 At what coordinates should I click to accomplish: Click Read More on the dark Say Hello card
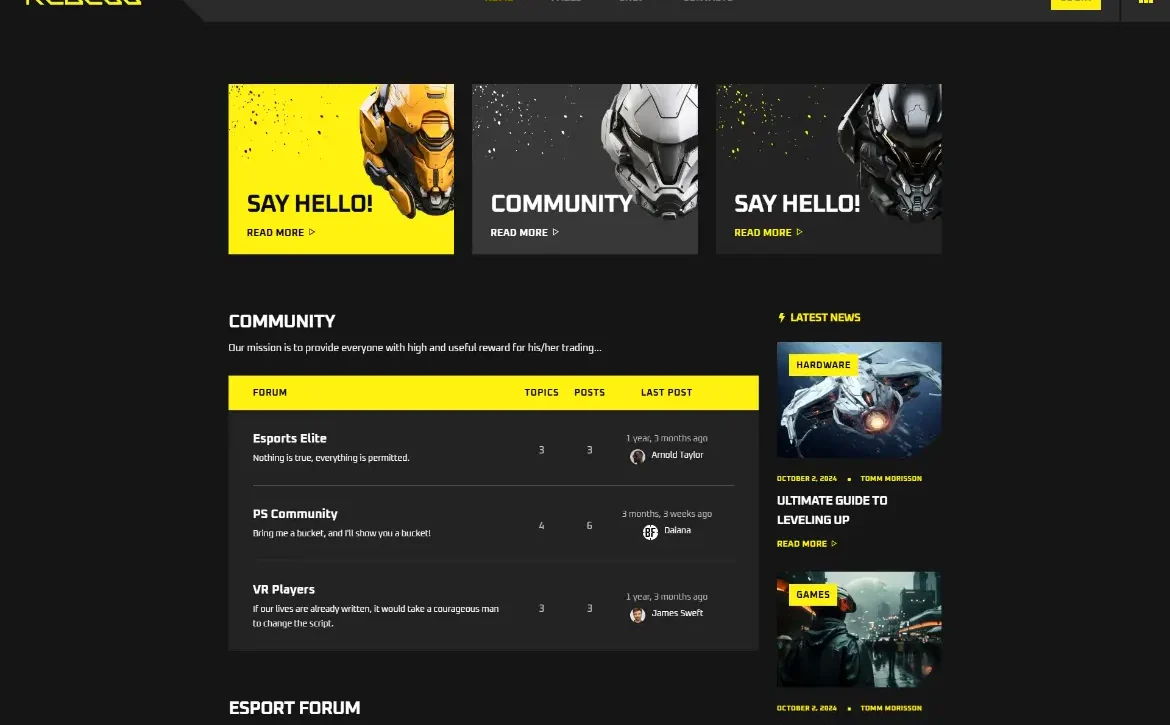(x=769, y=233)
